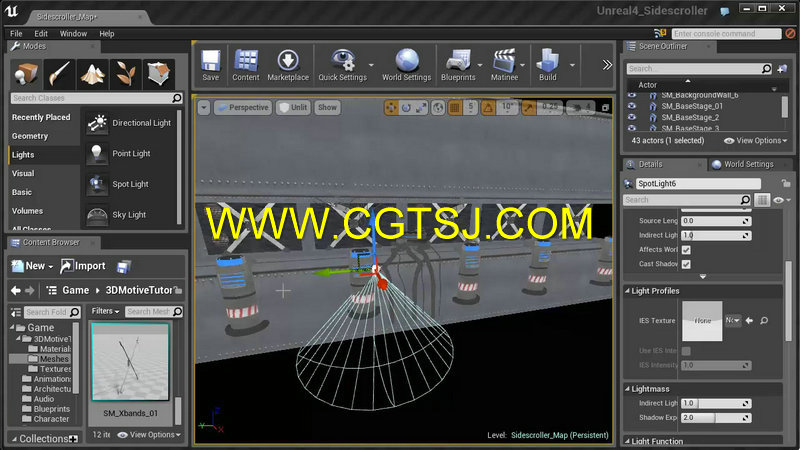Toggle scale snapping icon in viewport
Viewport: 800px width, 450px height.
click(529, 108)
